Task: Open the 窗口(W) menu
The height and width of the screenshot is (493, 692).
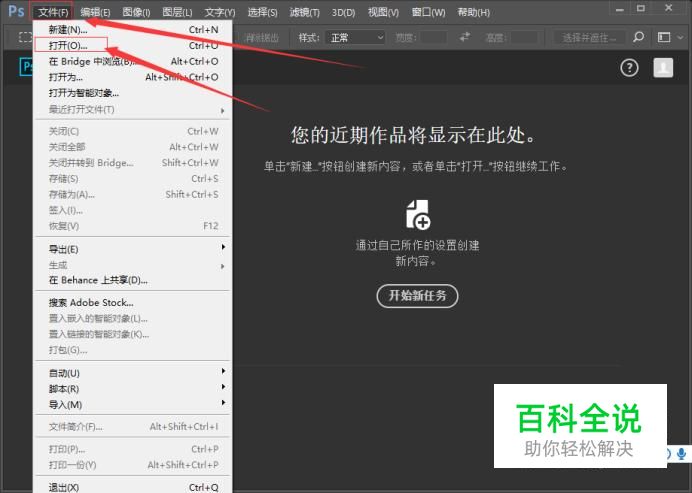Action: tap(428, 12)
